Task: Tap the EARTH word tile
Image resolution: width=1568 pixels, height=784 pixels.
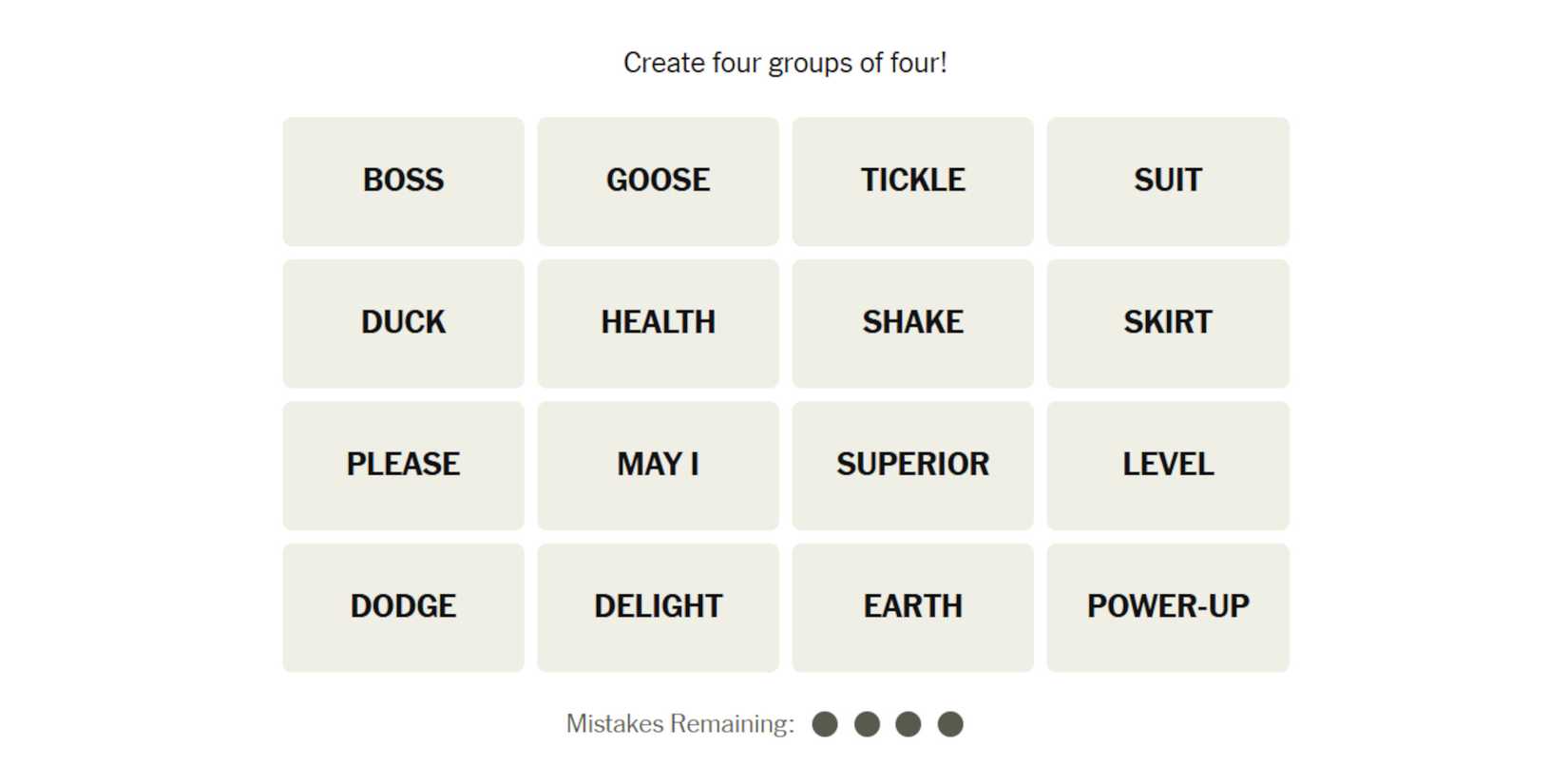Action: pyautogui.click(x=912, y=607)
